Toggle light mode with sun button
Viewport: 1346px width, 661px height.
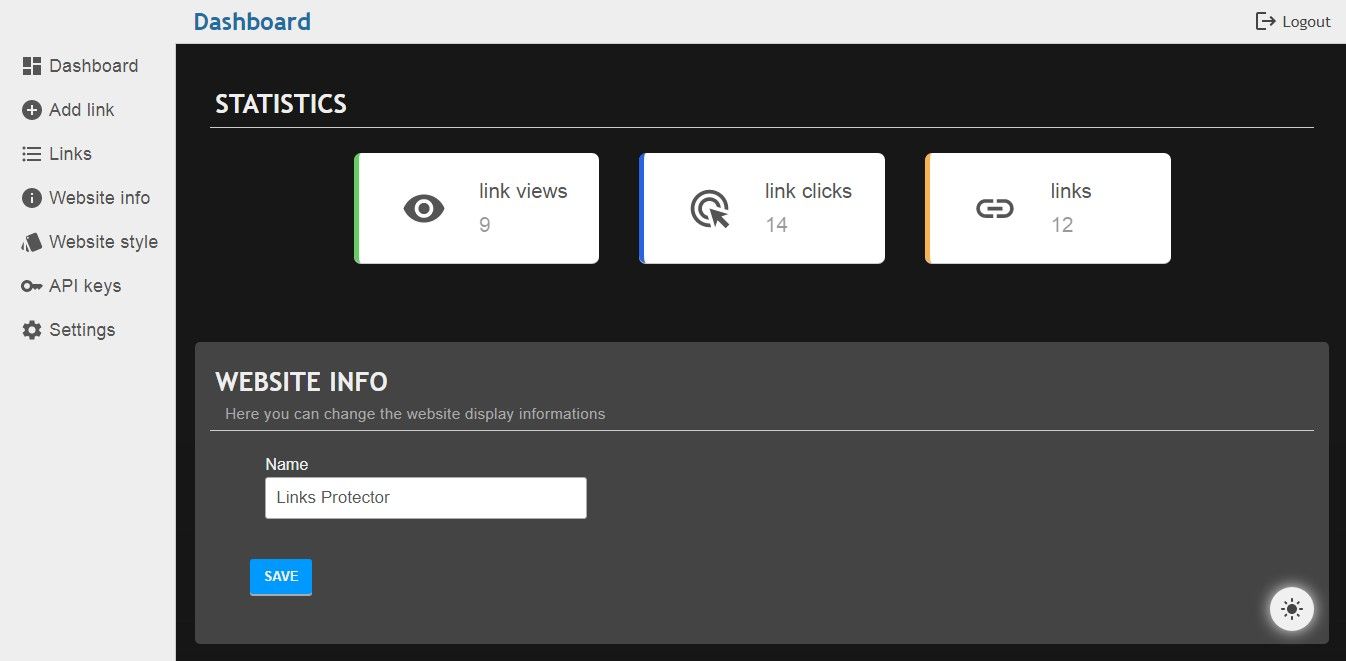coord(1292,608)
